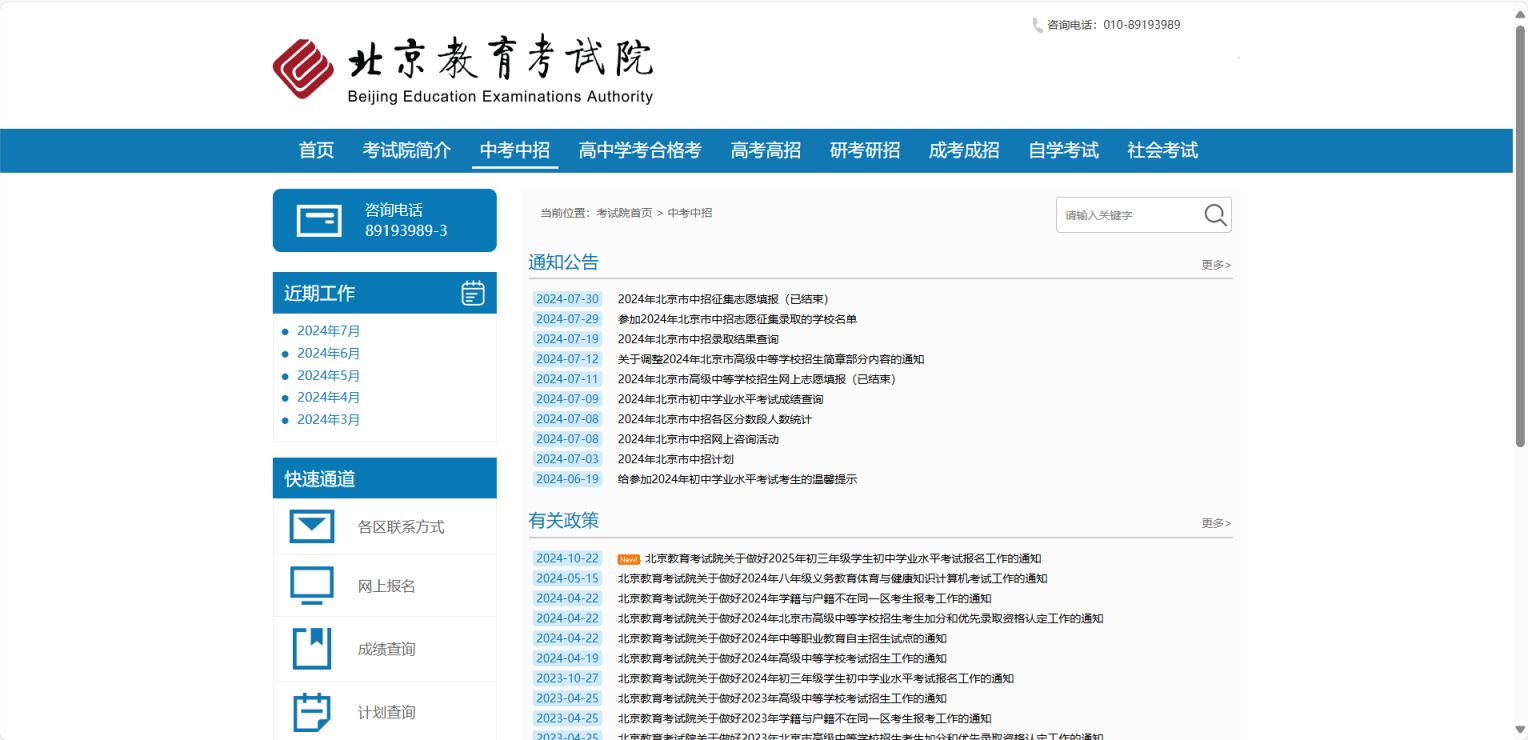Screen dimensions: 1528x740
Task: Open 2023年学籍与户籍不在同一区考生报考 policy
Action: click(x=804, y=718)
